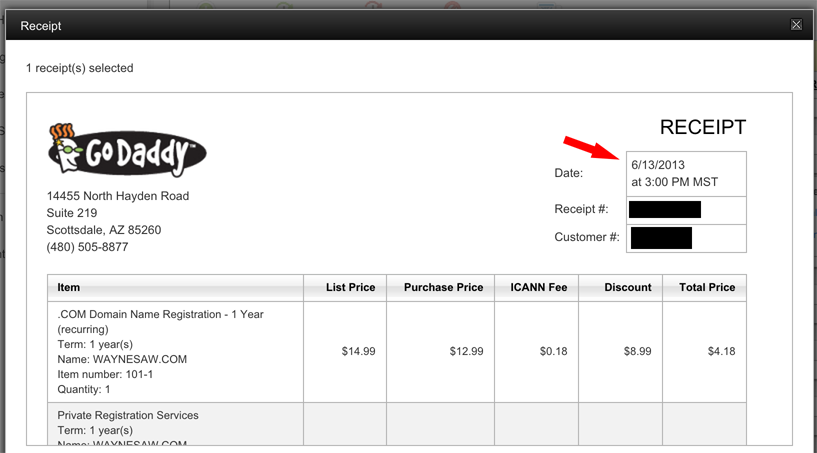This screenshot has width=817, height=453.
Task: Click the red arrow pointing at date
Action: click(591, 148)
